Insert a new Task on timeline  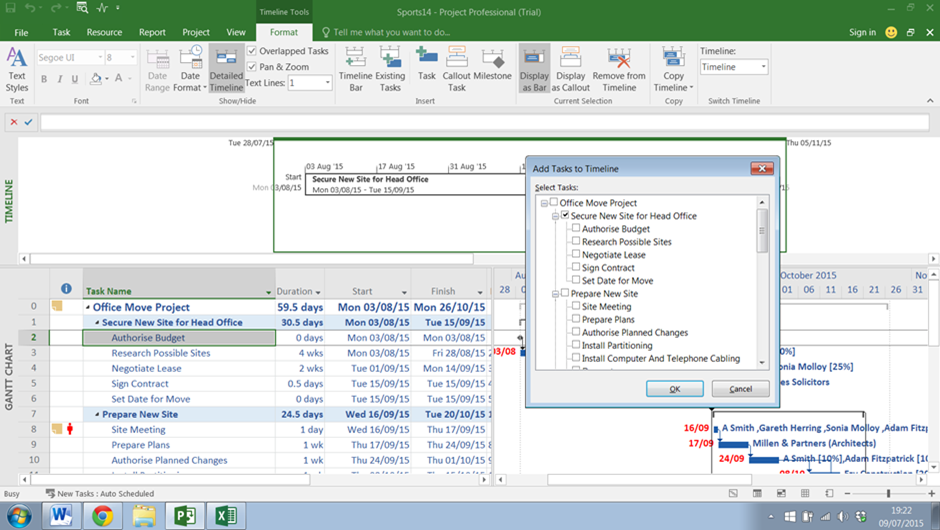click(427, 64)
